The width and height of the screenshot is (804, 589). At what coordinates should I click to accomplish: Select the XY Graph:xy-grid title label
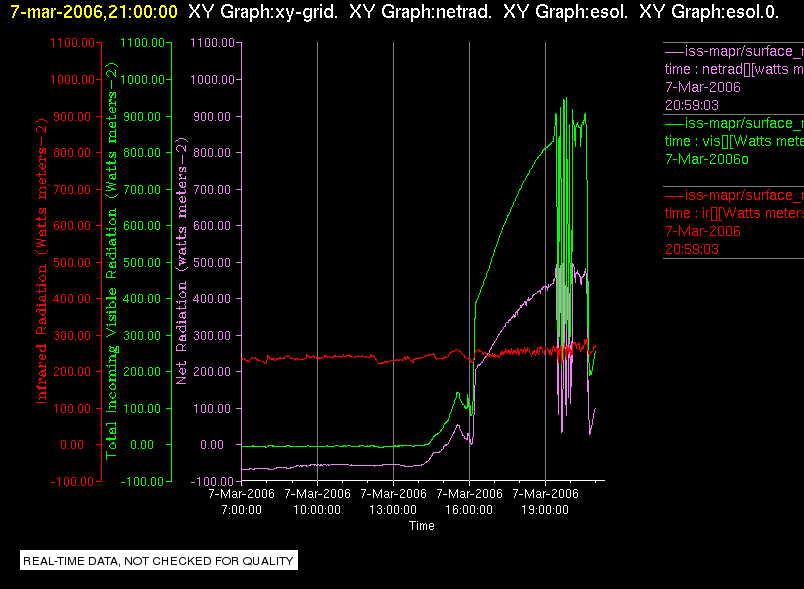click(263, 11)
